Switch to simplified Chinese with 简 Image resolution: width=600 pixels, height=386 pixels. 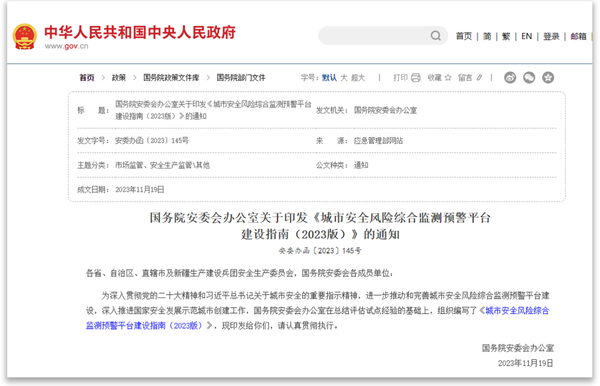pyautogui.click(x=487, y=36)
